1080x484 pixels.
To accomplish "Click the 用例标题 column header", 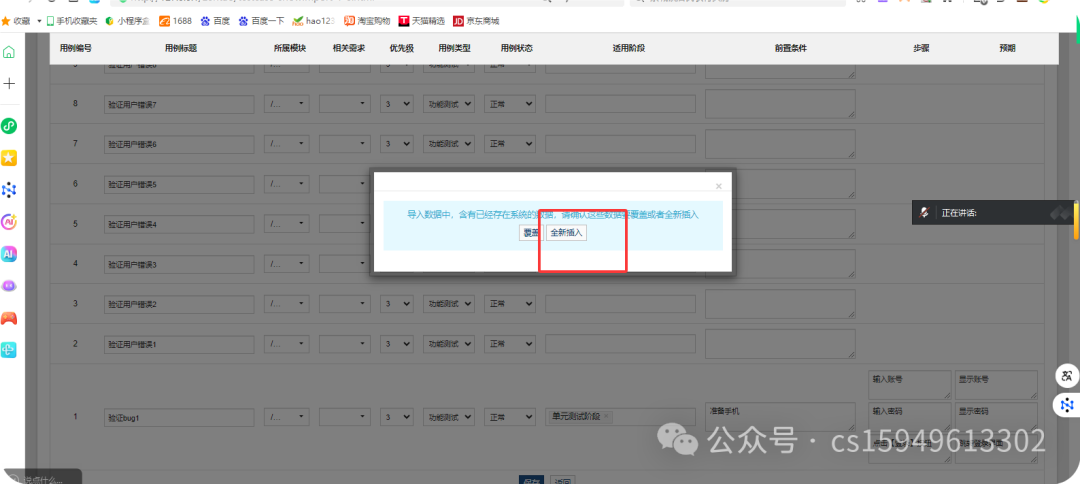I will click(181, 49).
